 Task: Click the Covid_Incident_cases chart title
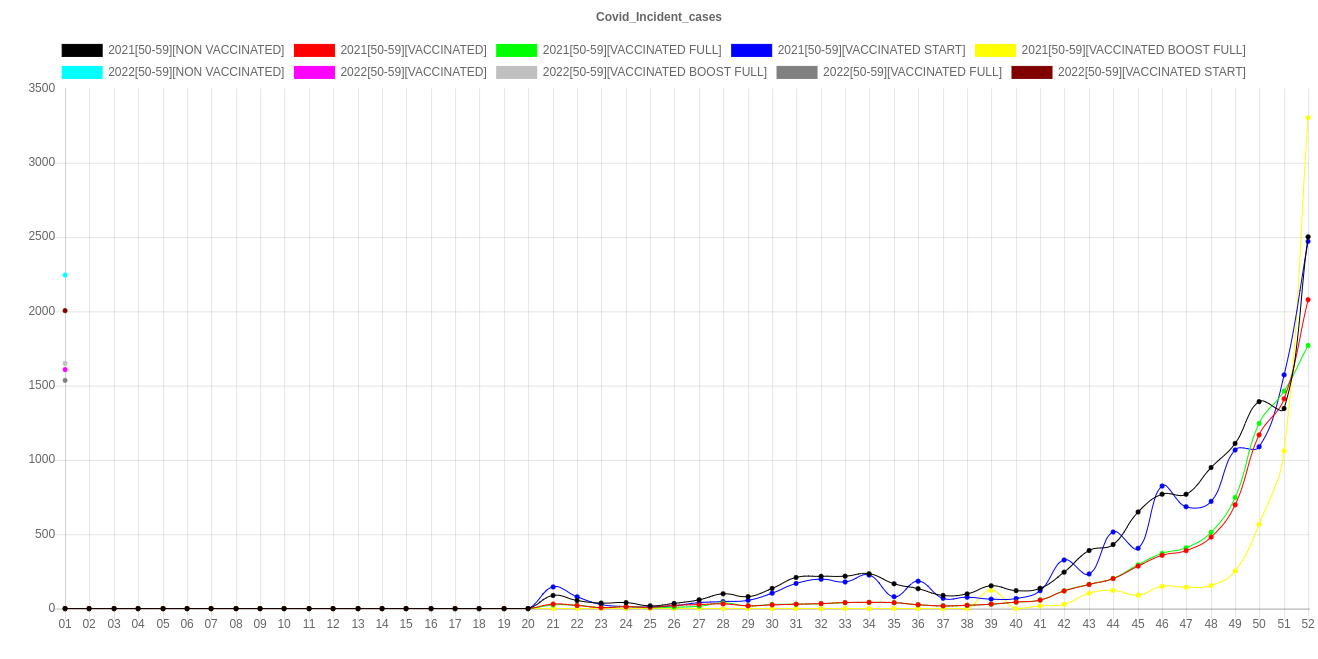click(x=659, y=17)
